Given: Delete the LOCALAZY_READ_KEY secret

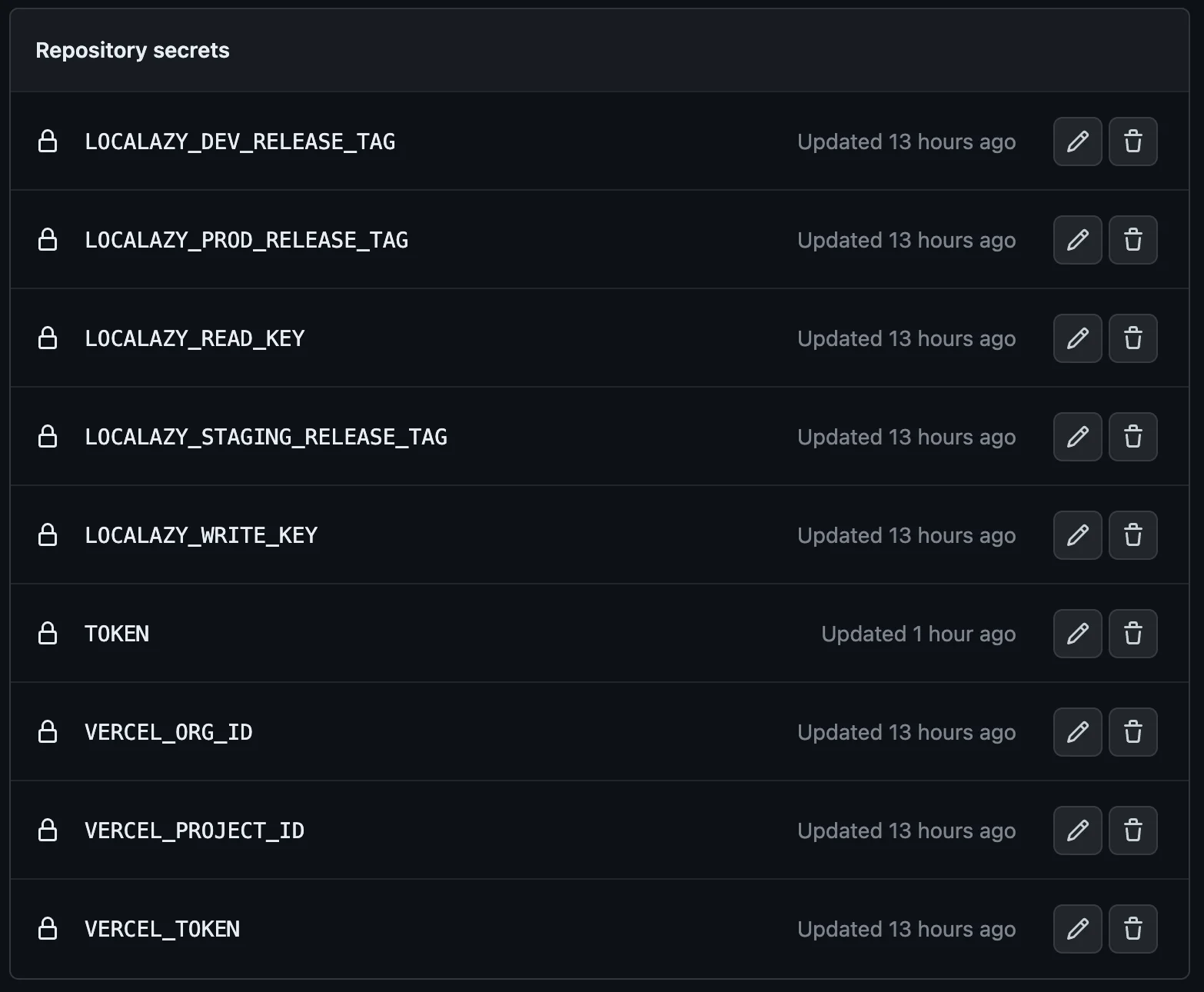Looking at the screenshot, I should tap(1132, 338).
